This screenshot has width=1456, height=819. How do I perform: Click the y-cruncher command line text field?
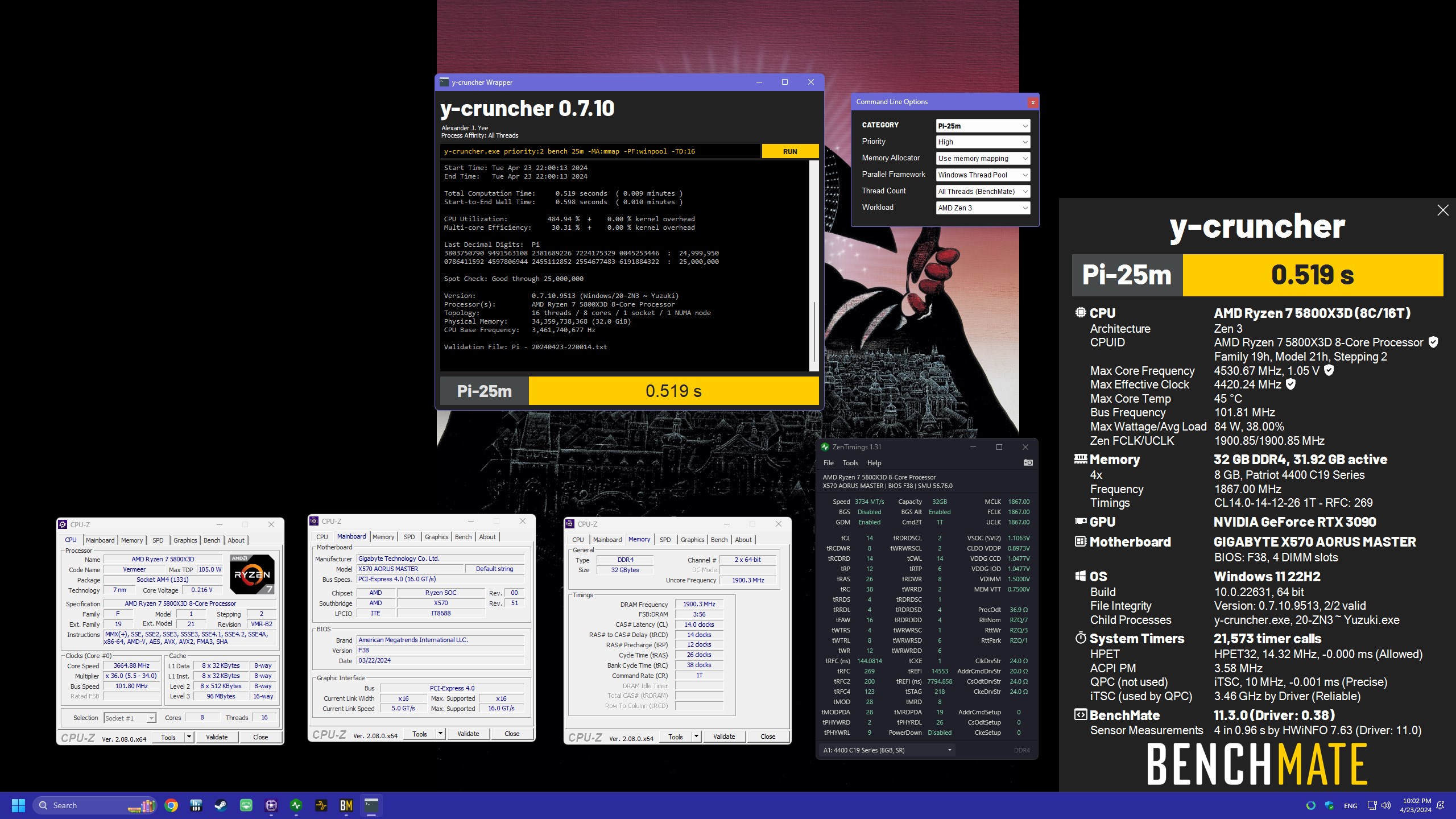click(x=600, y=151)
